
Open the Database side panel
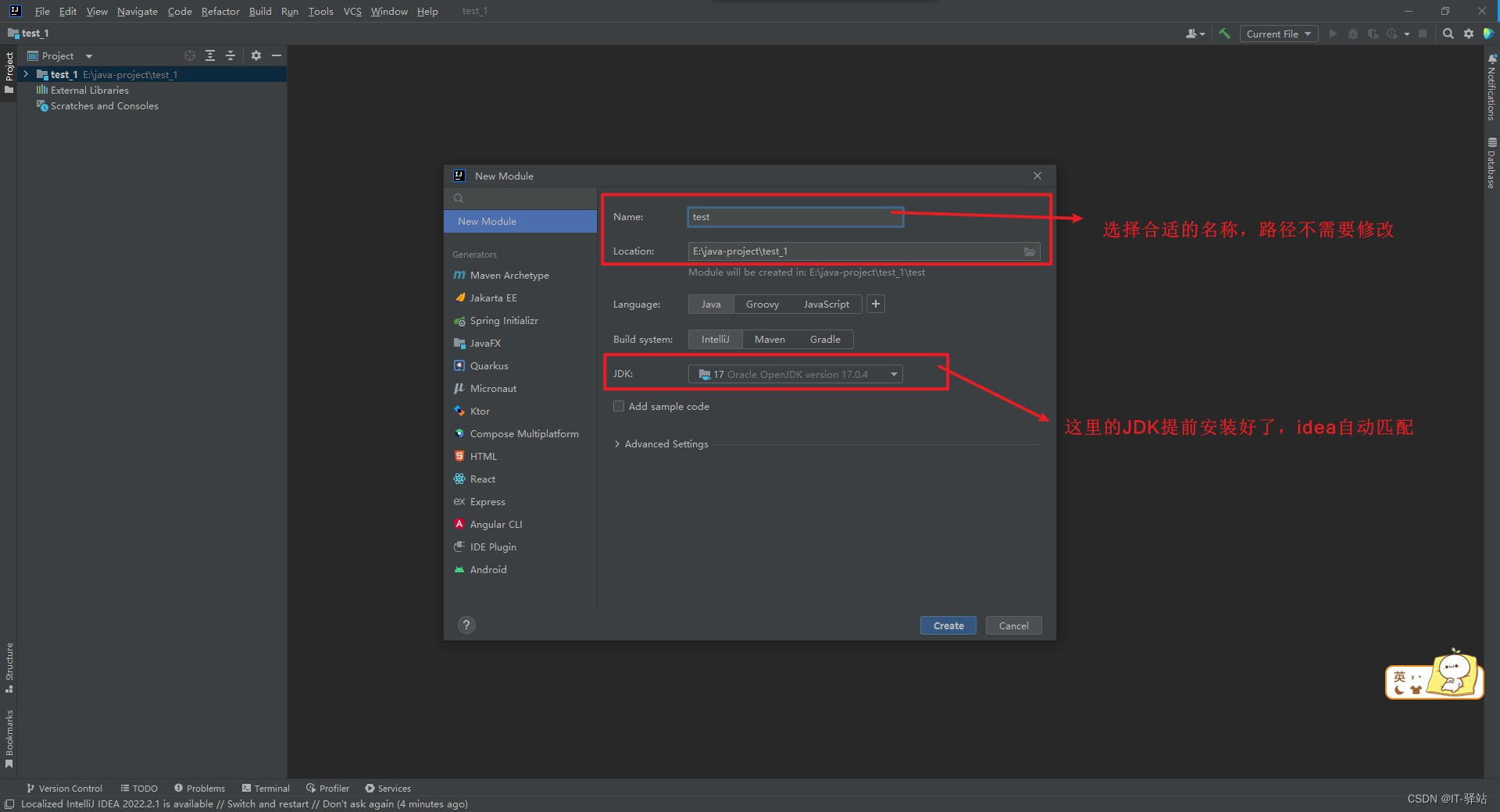coord(1491,163)
